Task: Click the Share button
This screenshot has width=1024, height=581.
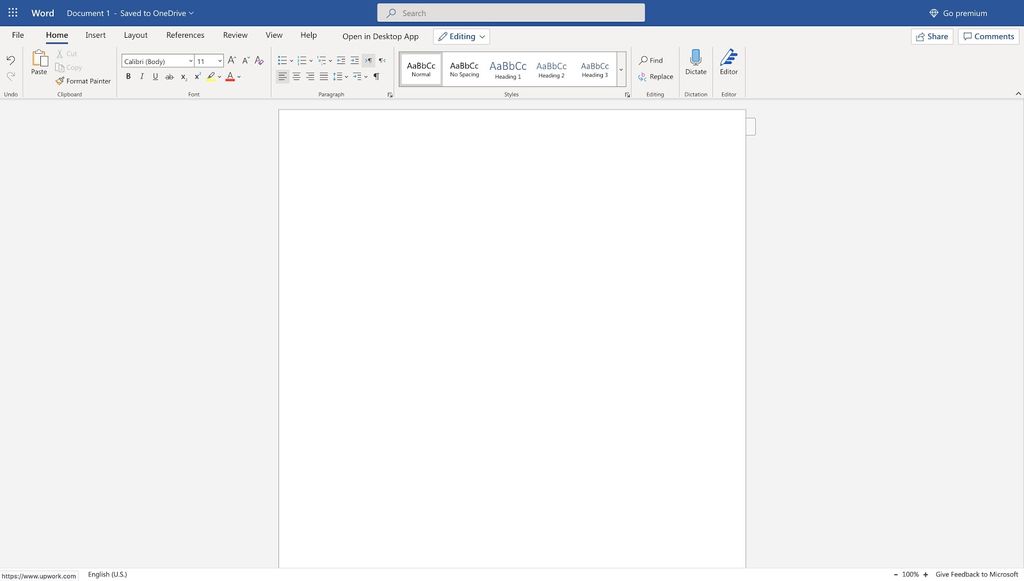Action: point(933,35)
